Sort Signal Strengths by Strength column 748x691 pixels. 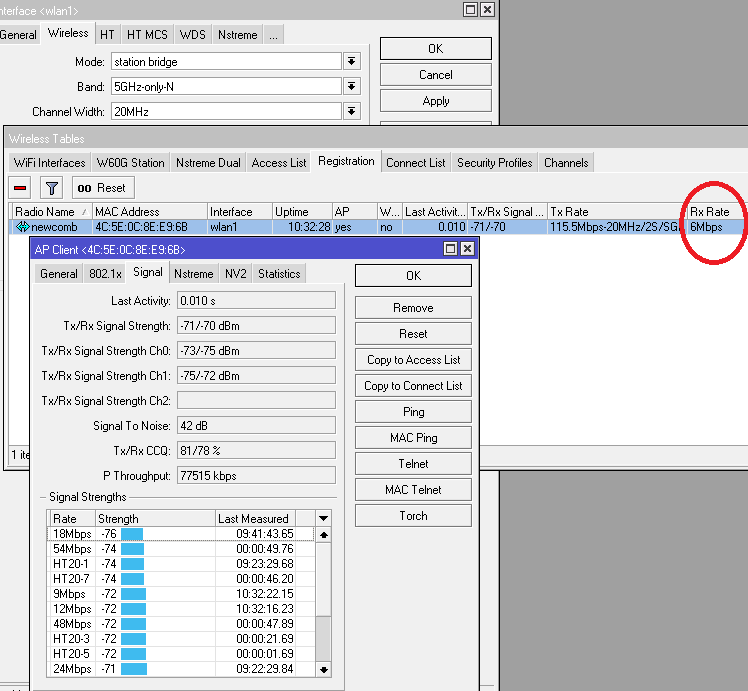pyautogui.click(x=155, y=518)
